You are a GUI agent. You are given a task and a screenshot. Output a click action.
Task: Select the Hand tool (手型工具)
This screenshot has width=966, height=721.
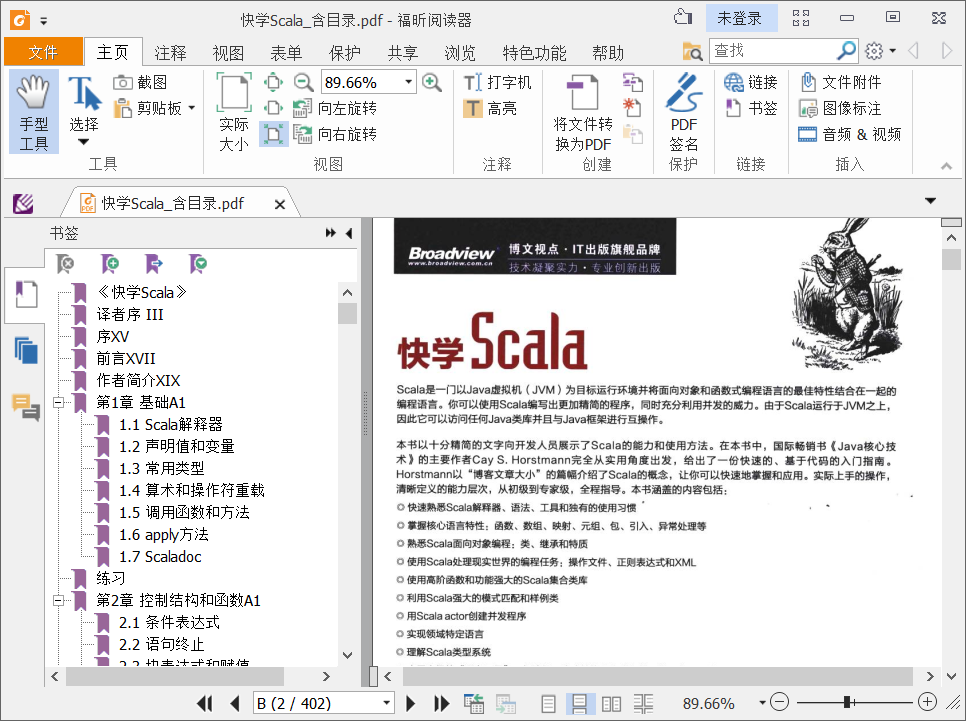tap(34, 111)
